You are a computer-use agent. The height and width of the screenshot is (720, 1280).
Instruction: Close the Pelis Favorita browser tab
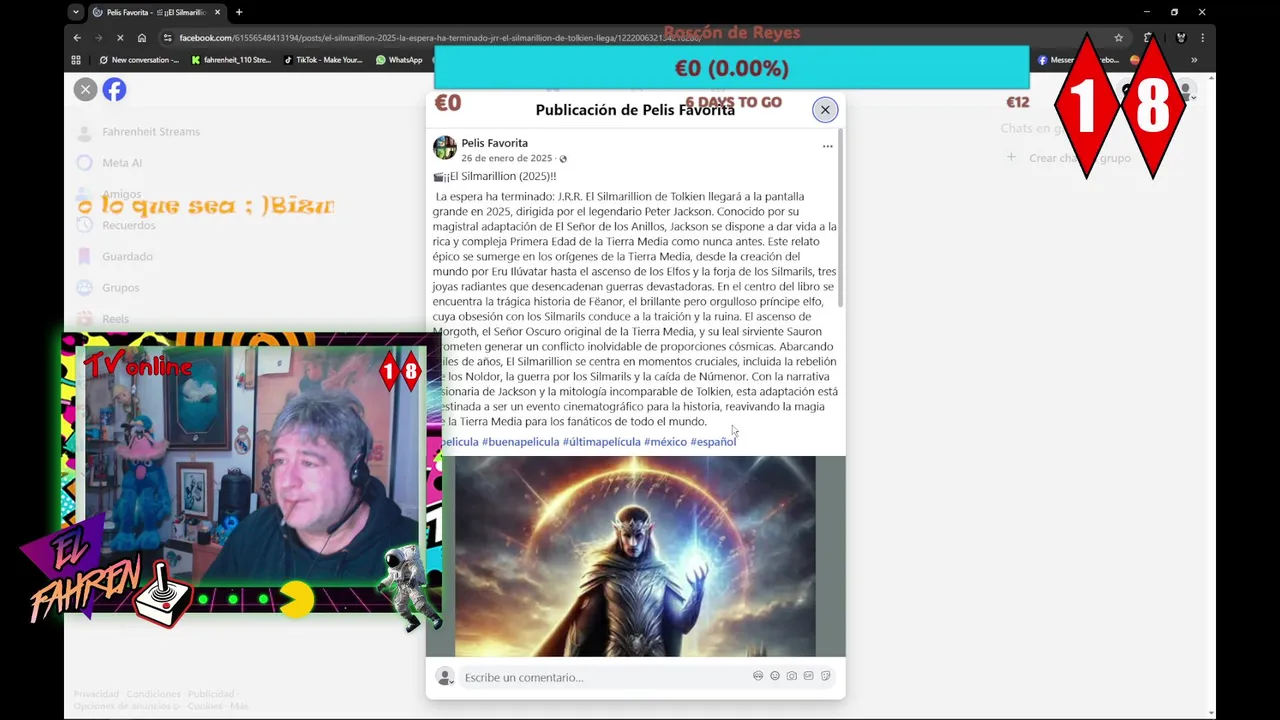tap(217, 12)
